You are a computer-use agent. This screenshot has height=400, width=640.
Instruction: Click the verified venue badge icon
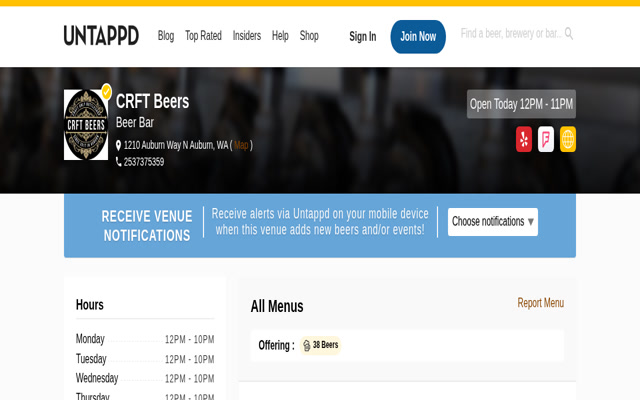point(106,91)
